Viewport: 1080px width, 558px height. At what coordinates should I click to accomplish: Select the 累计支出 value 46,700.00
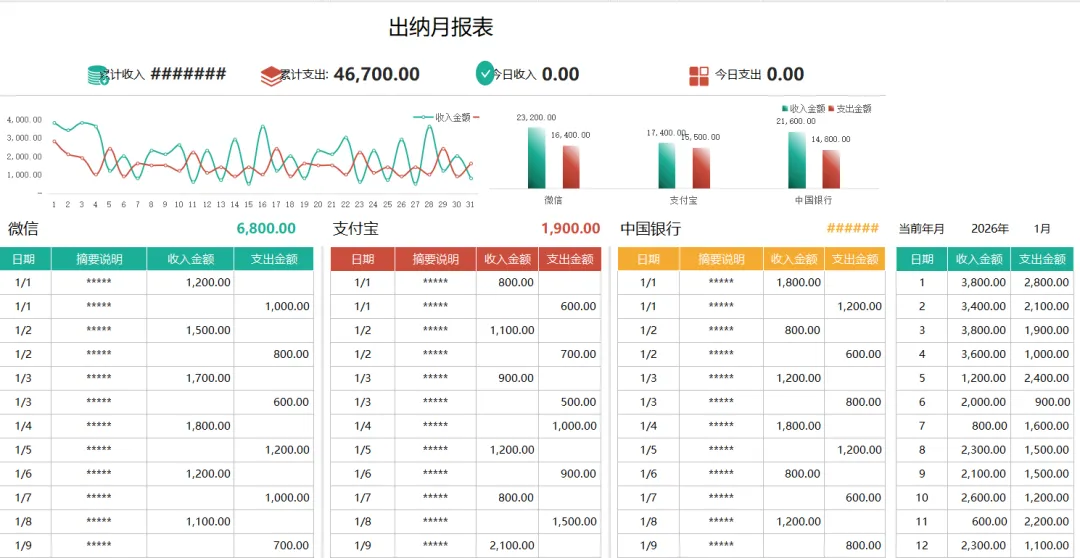tap(377, 74)
